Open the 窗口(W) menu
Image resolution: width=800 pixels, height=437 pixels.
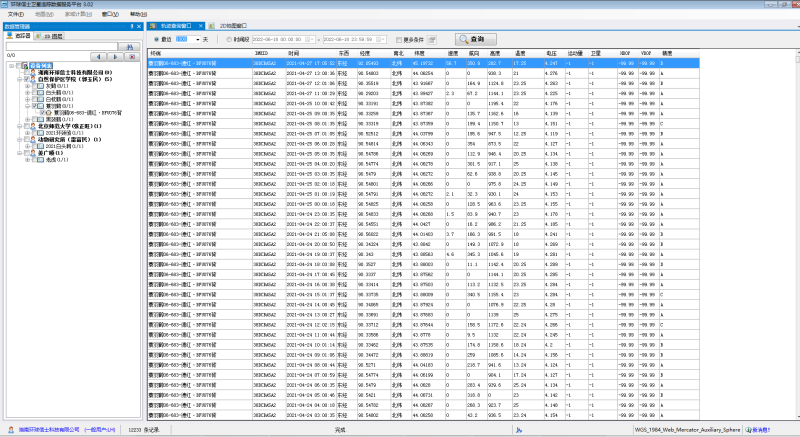pyautogui.click(x=107, y=14)
